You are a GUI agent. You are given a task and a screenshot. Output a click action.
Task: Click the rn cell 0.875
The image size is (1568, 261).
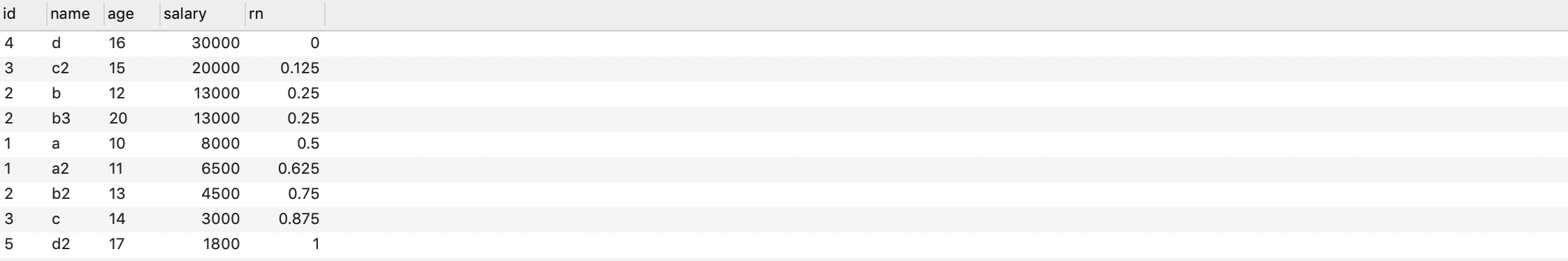point(285,219)
